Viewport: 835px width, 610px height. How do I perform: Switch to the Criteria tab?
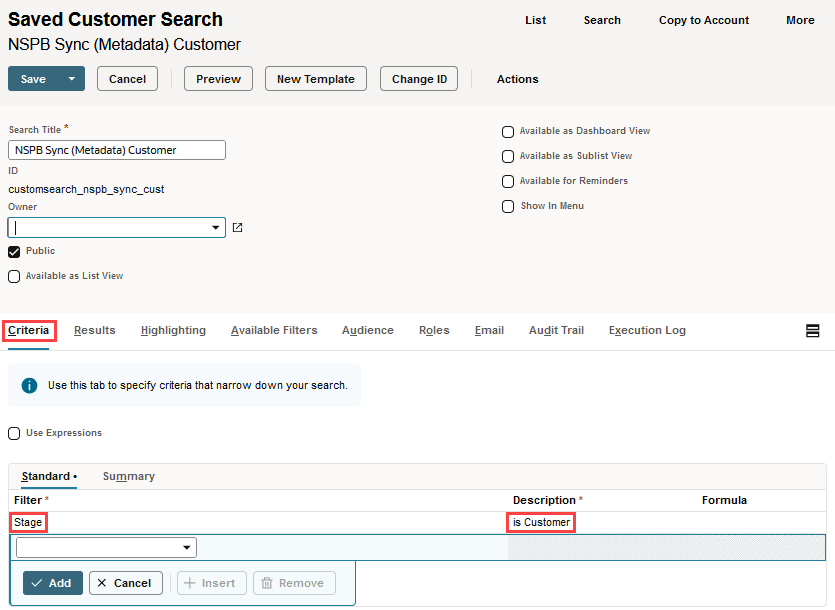tap(29, 330)
